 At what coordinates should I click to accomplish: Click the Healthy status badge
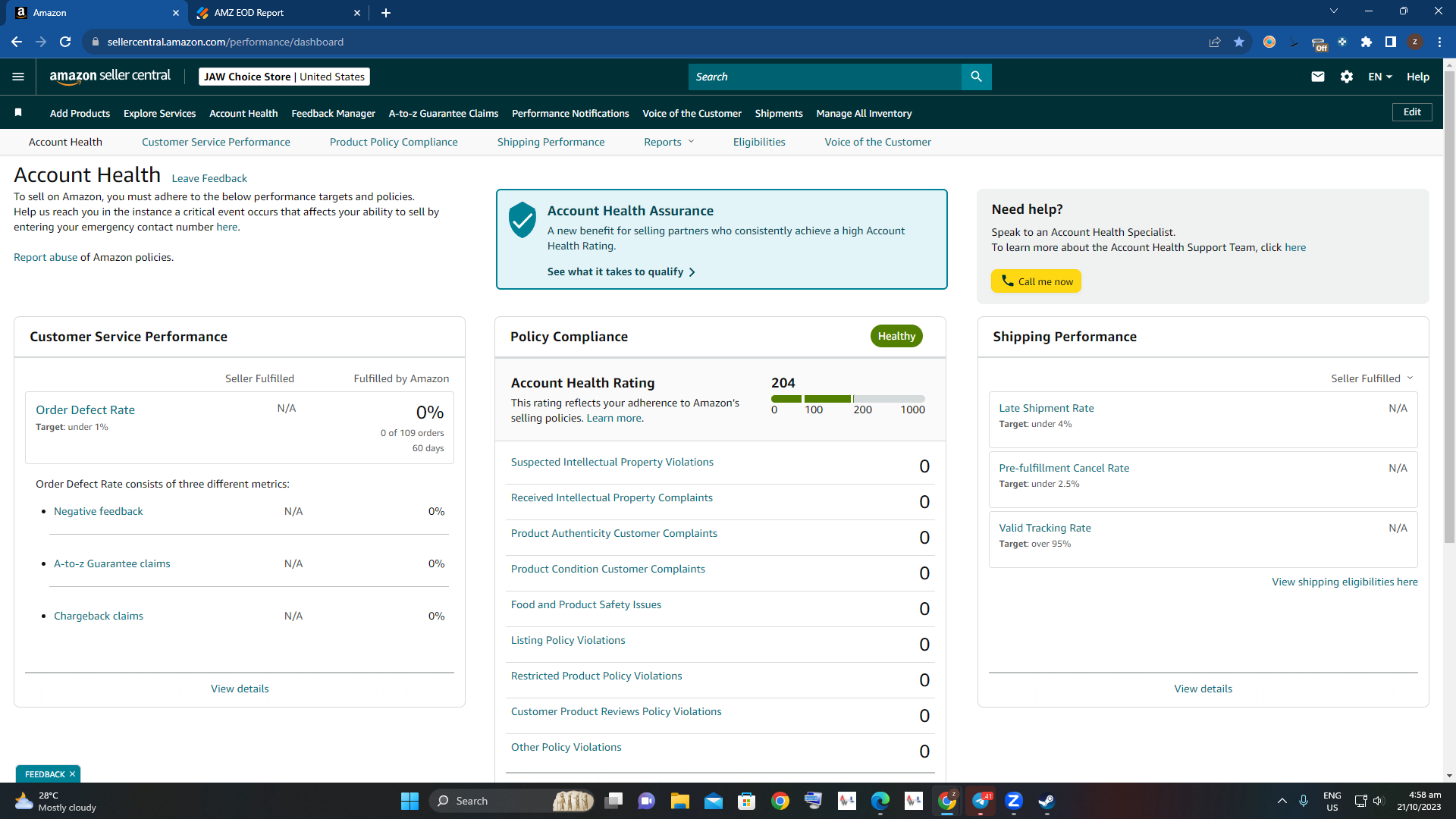pos(896,336)
